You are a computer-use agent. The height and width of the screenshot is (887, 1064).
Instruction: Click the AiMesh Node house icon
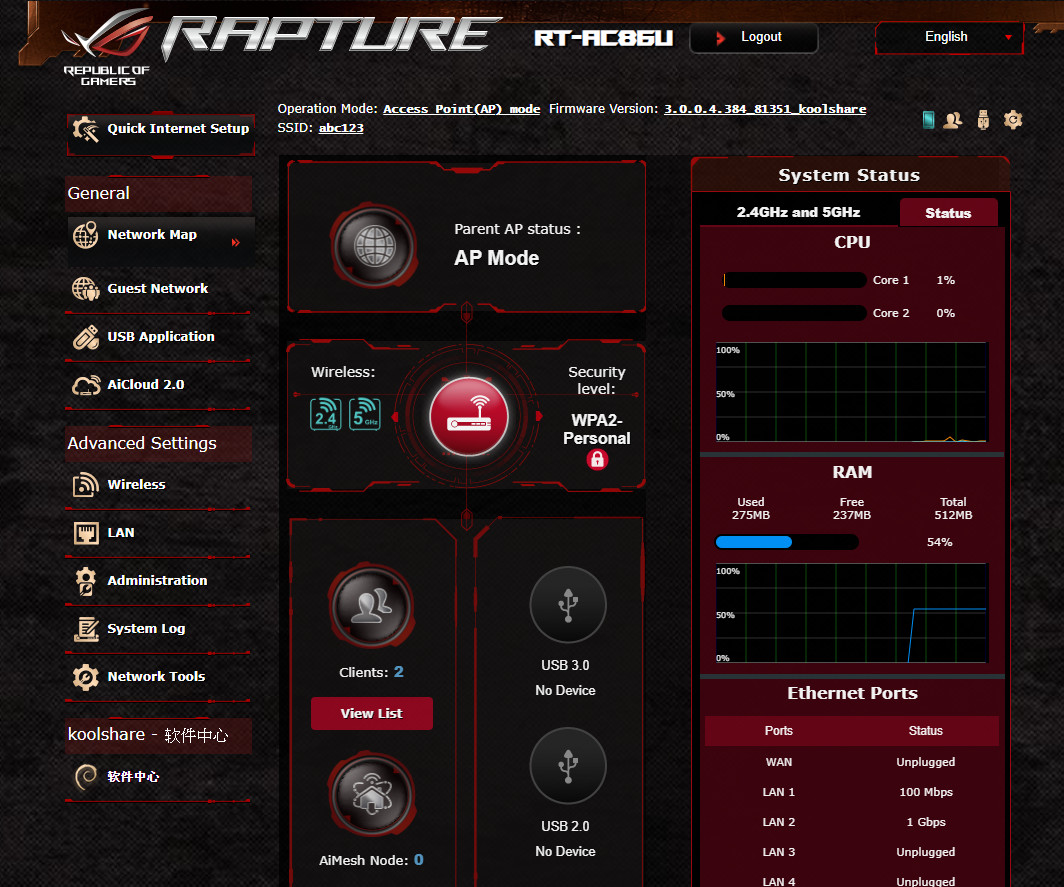[x=371, y=794]
